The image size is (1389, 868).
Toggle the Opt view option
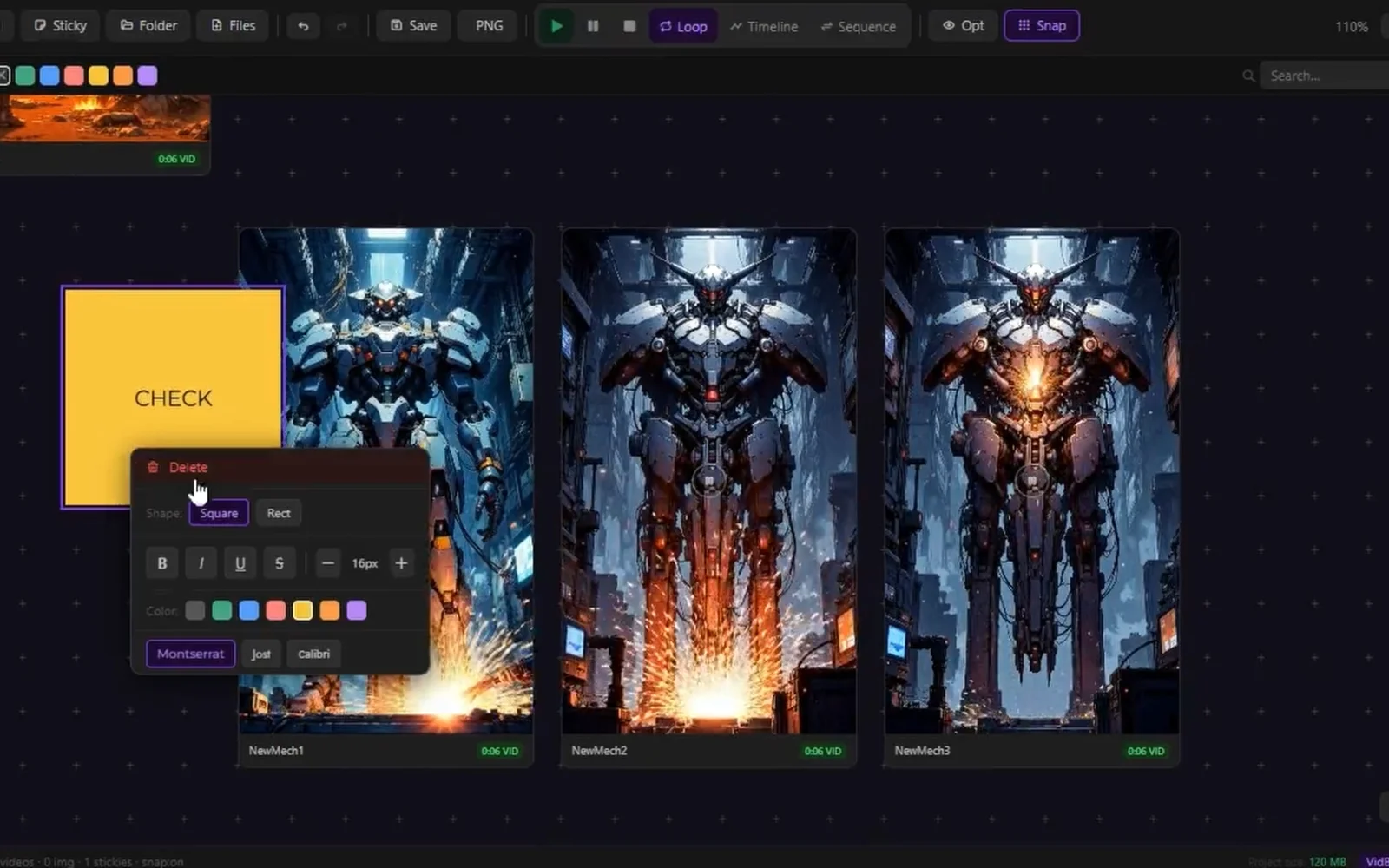click(x=964, y=25)
